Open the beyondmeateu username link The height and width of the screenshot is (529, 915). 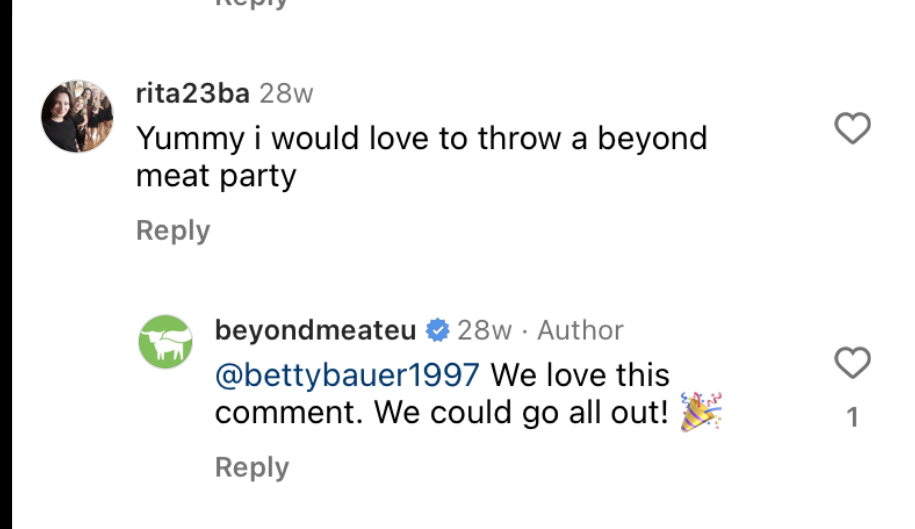pos(315,330)
